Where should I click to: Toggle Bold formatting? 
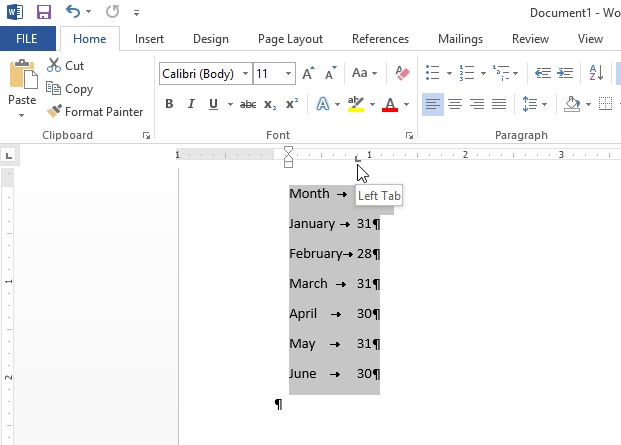(169, 105)
